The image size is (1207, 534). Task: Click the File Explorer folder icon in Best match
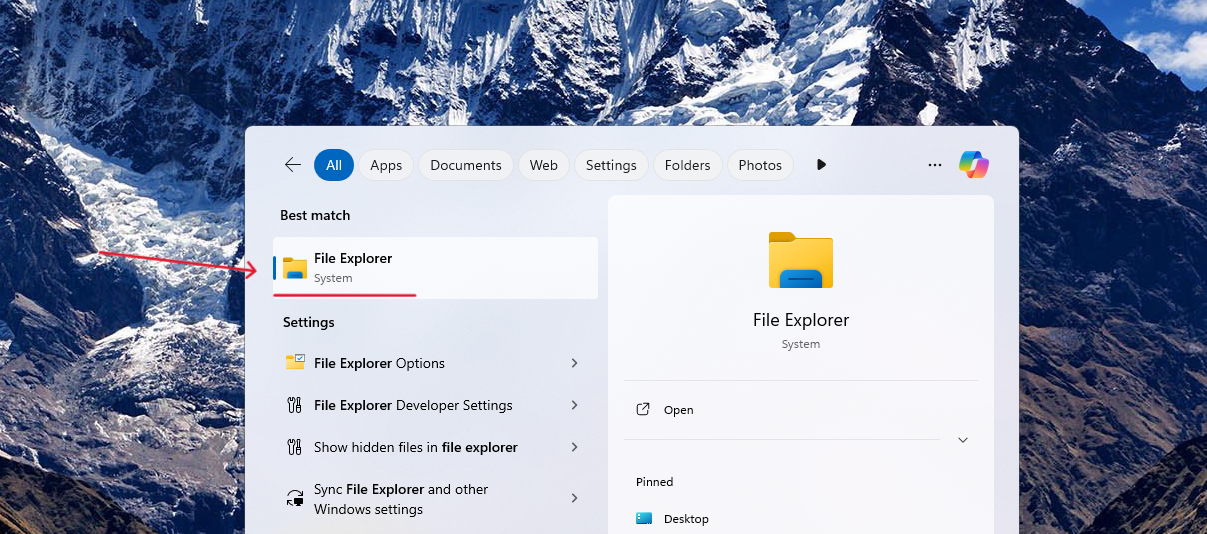tap(295, 267)
